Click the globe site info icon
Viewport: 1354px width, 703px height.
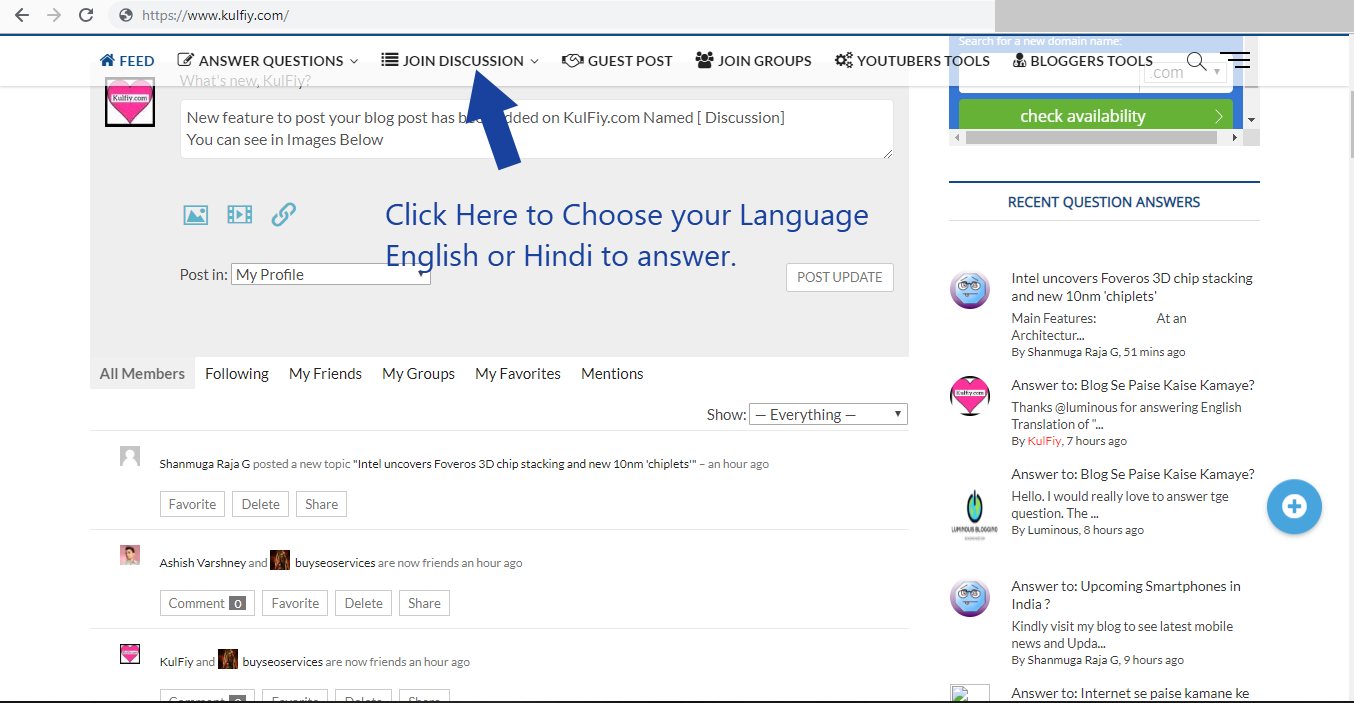tap(126, 15)
